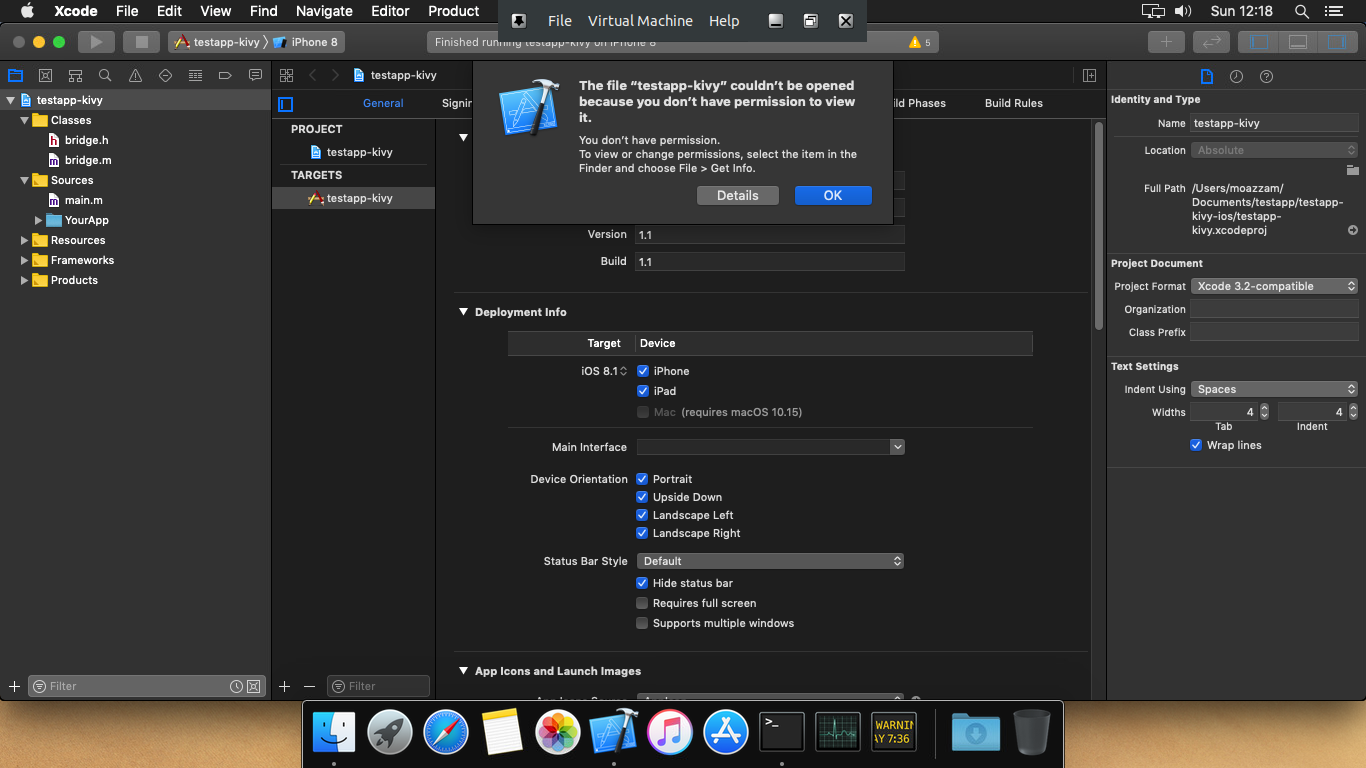Open the Source Control navigator
This screenshot has height=768, width=1366.
[x=45, y=75]
